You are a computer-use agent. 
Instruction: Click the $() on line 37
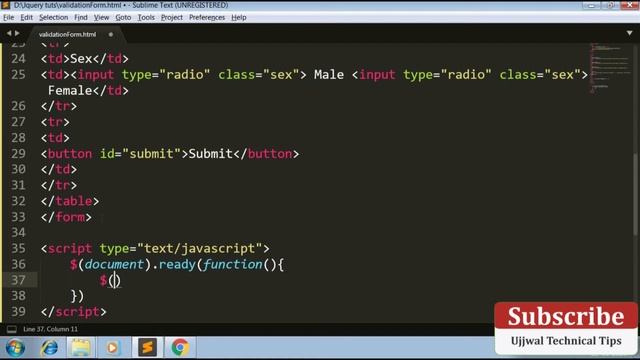[x=110, y=280]
